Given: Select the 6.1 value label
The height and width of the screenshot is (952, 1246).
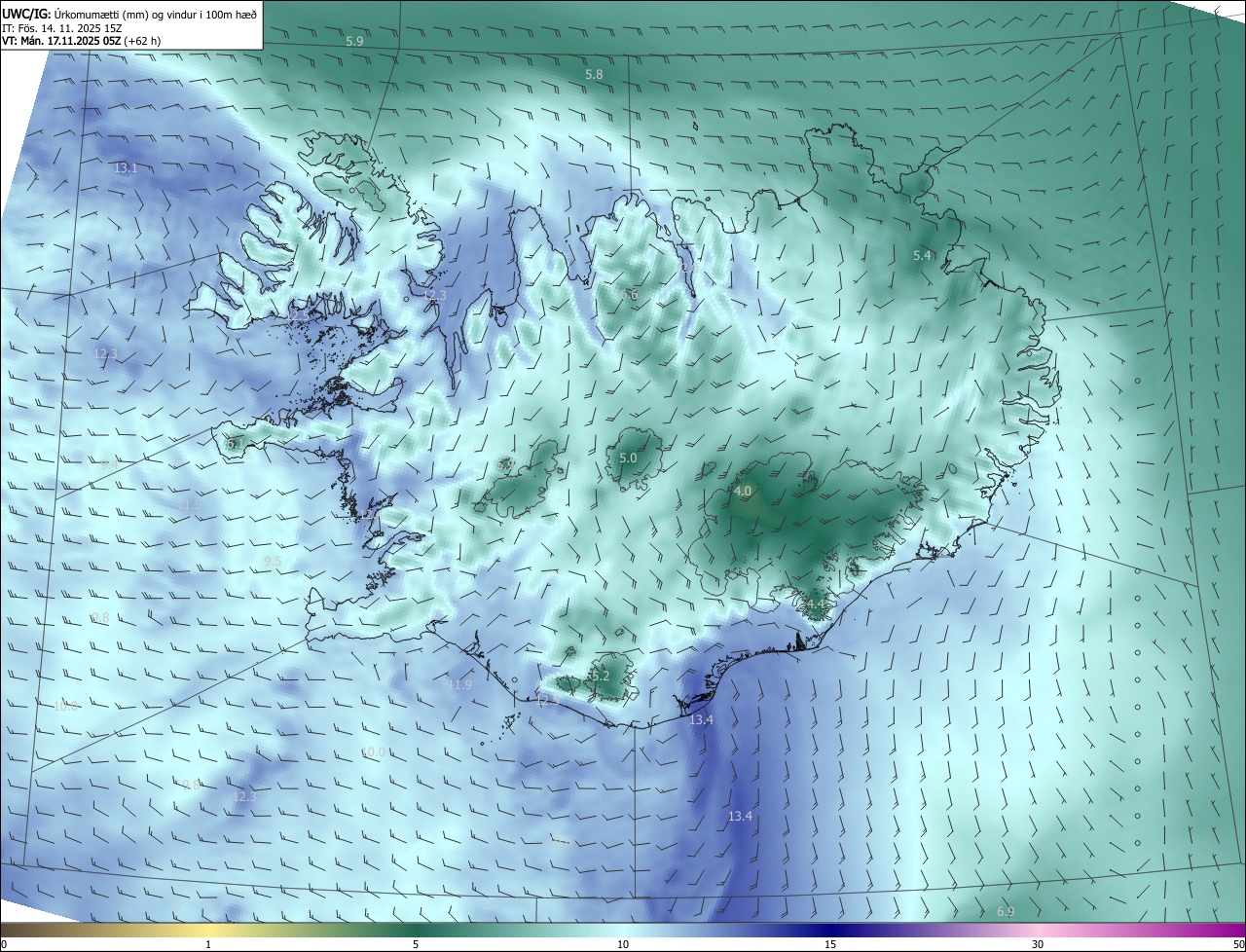Looking at the screenshot, I should [235, 443].
